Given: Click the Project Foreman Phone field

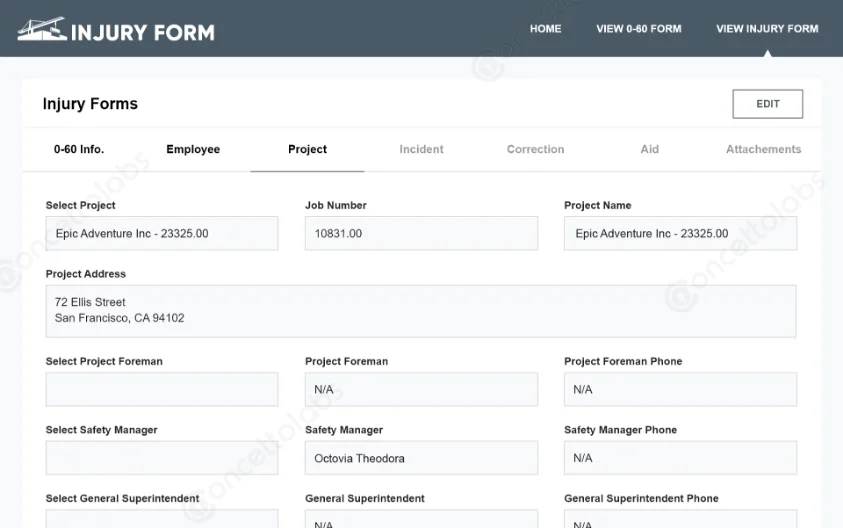Looking at the screenshot, I should (680, 389).
